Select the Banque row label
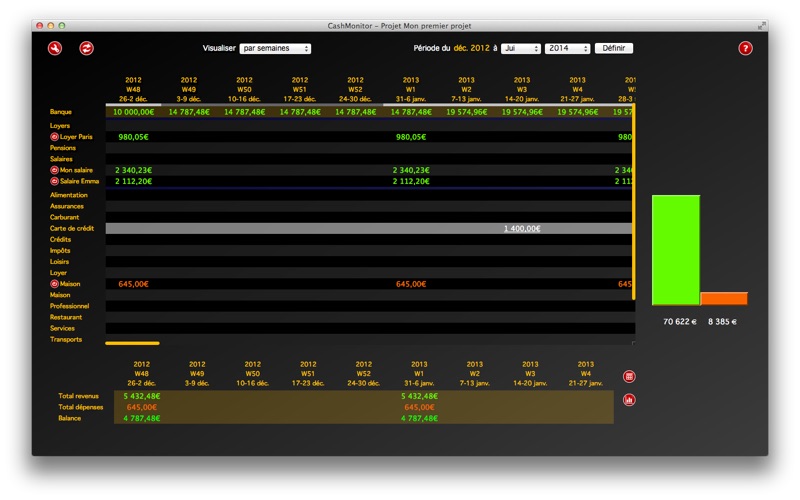800x500 pixels. (61, 112)
